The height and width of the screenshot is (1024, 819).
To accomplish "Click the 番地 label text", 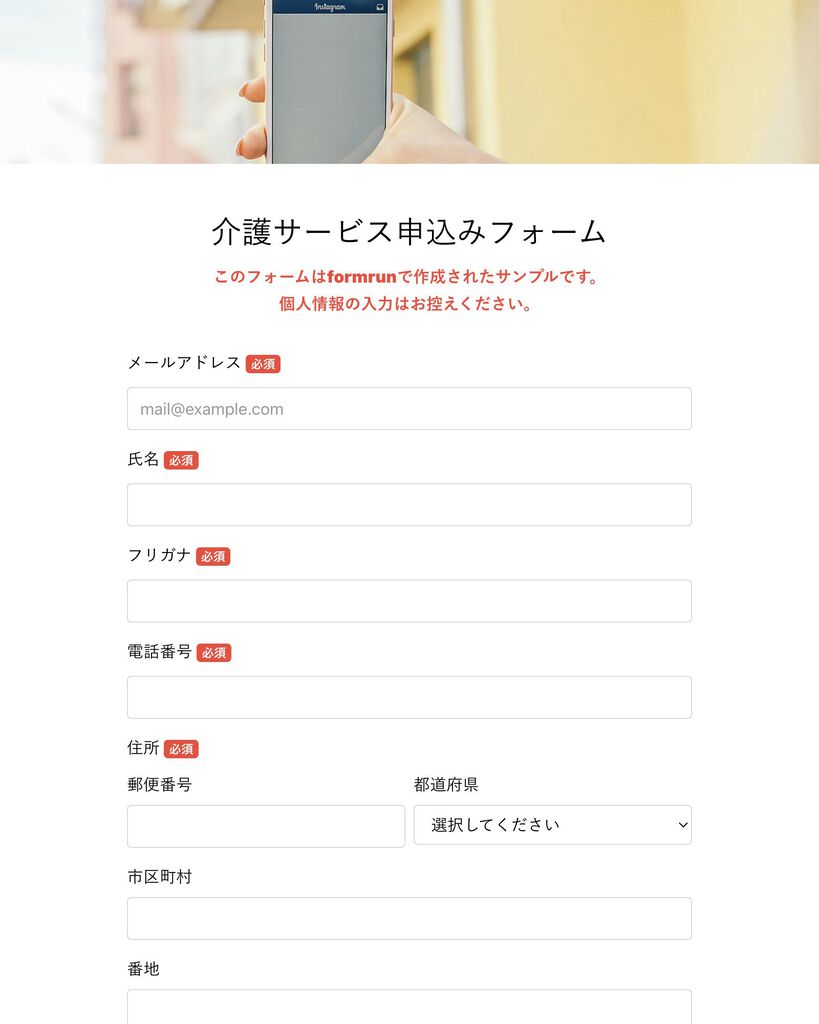I will [x=143, y=968].
